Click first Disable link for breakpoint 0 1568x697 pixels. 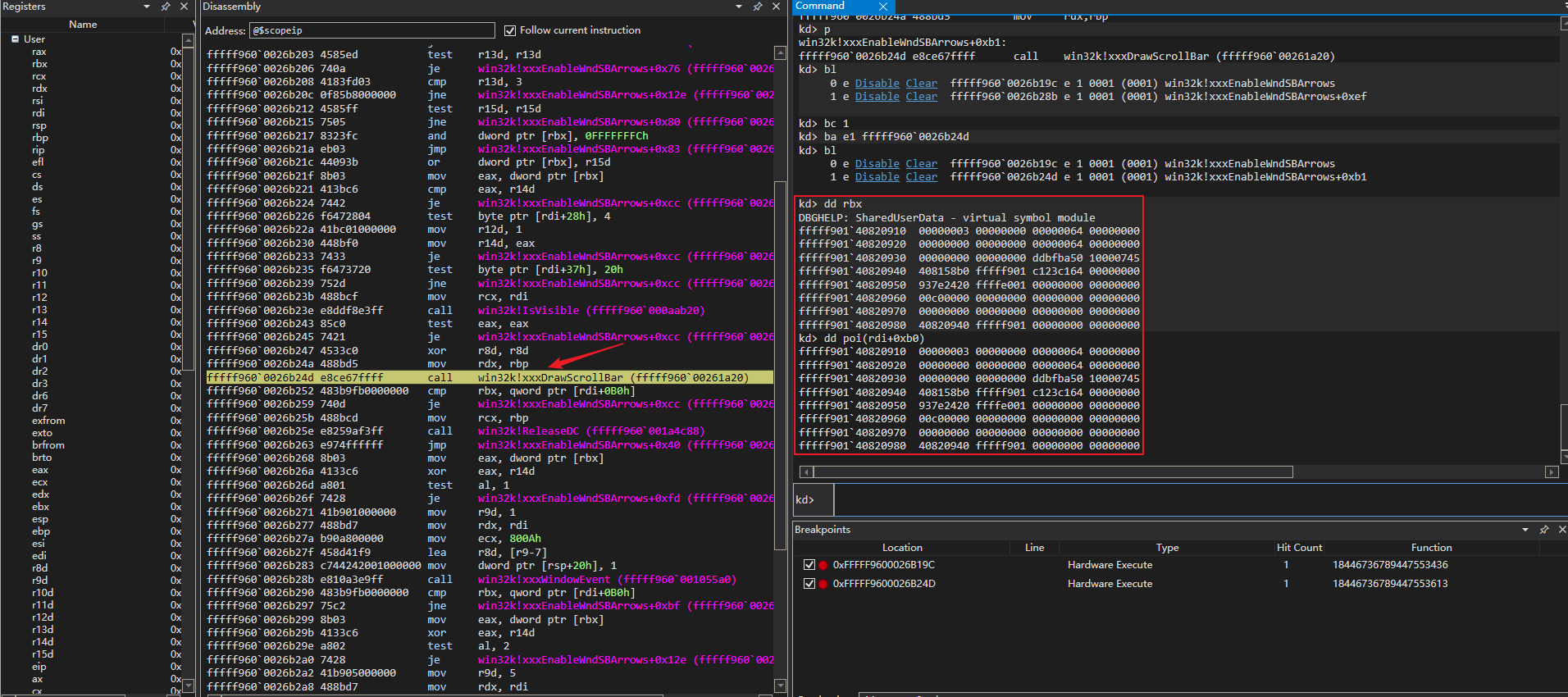coord(877,84)
